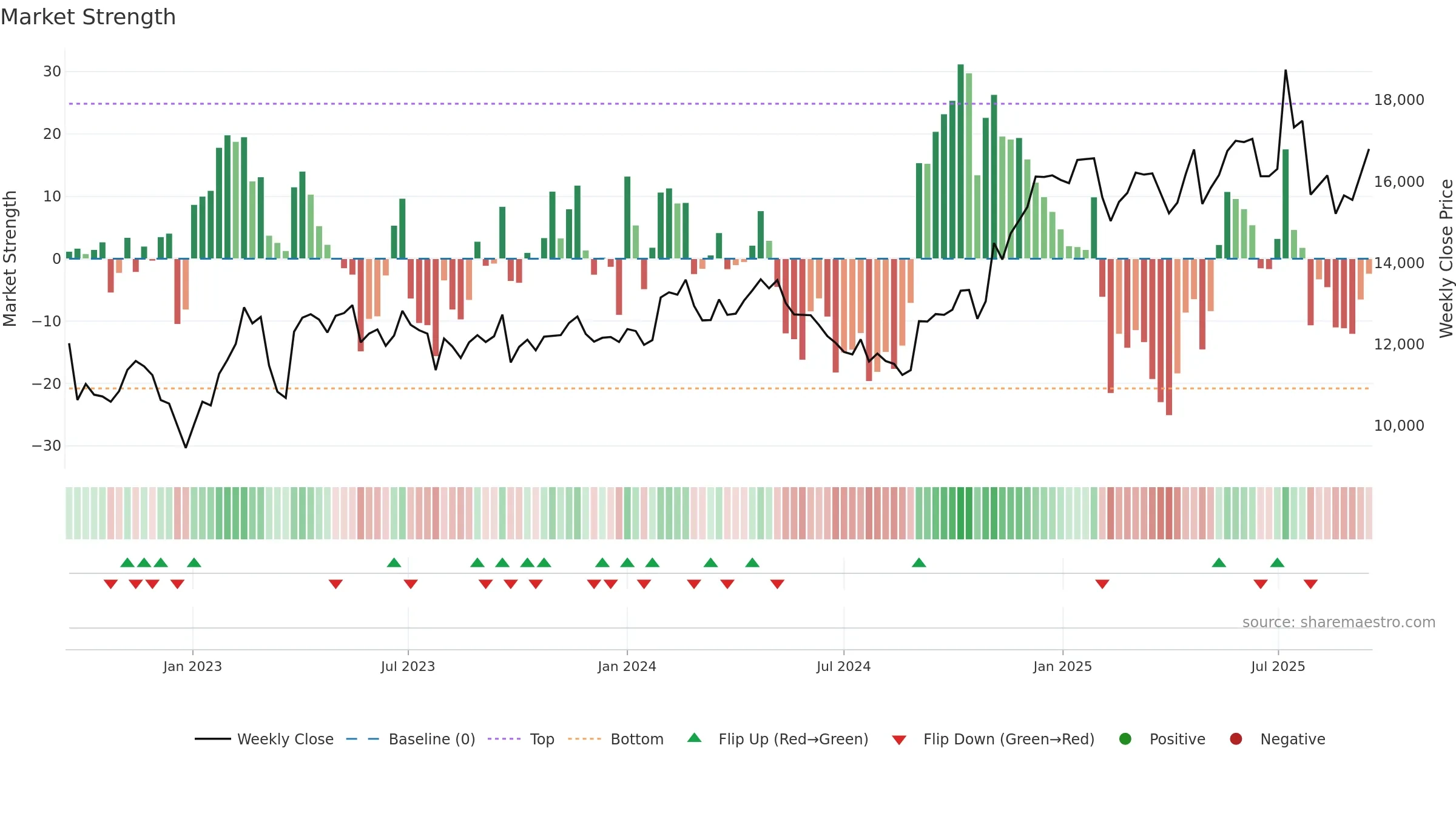Click the deepest red bar near −25

1168,337
